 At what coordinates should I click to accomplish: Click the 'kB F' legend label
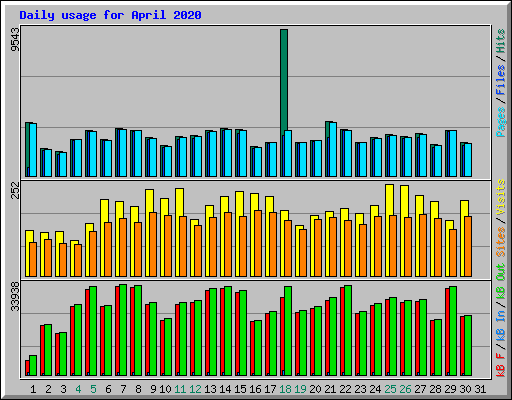tap(501, 365)
